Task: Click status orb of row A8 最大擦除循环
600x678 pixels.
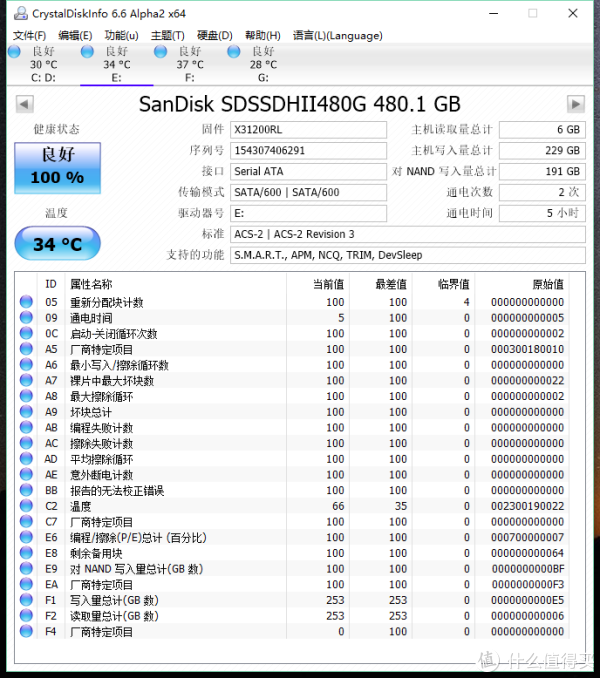Action: [26, 396]
